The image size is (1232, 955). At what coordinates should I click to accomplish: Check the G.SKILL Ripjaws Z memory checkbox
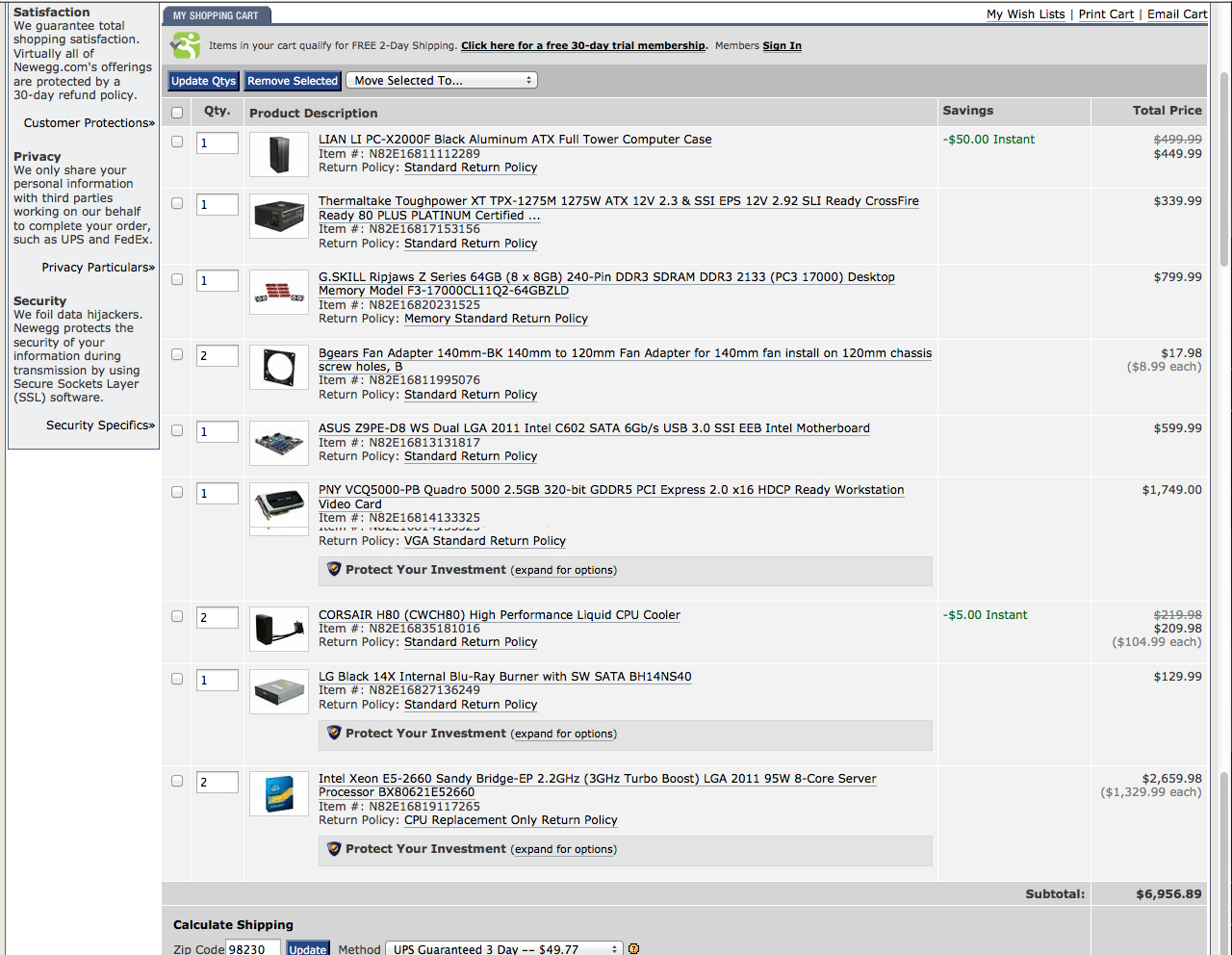[177, 279]
